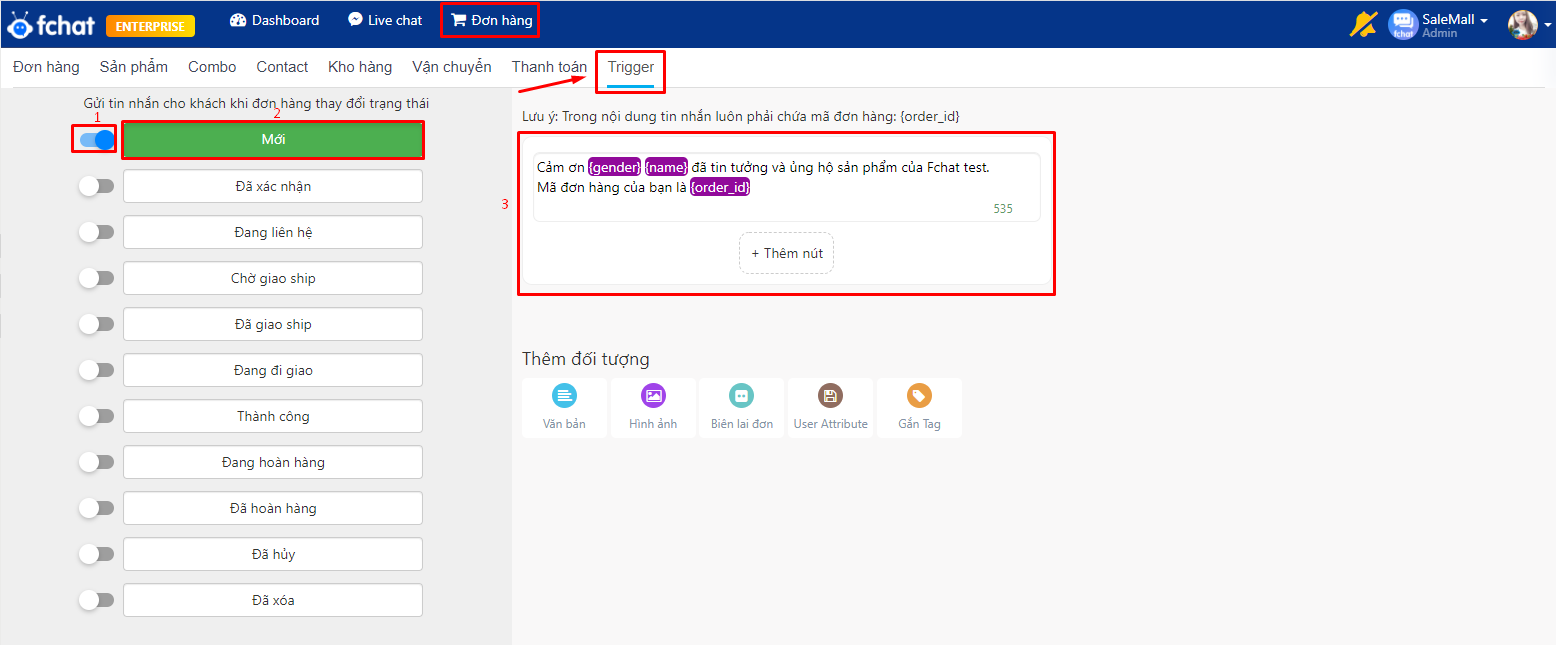Select the Đang đi giao status button

(x=273, y=370)
